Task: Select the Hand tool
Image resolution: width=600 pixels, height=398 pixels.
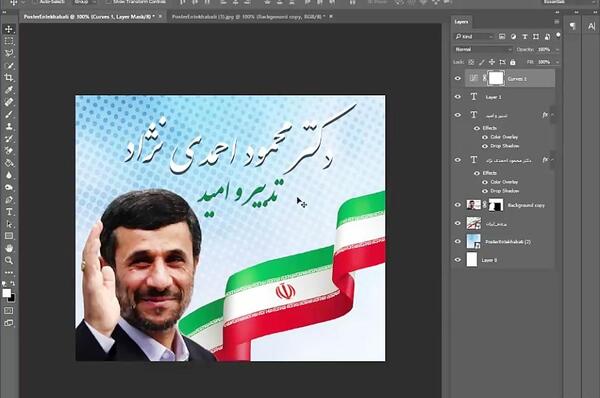Action: click(x=9, y=248)
